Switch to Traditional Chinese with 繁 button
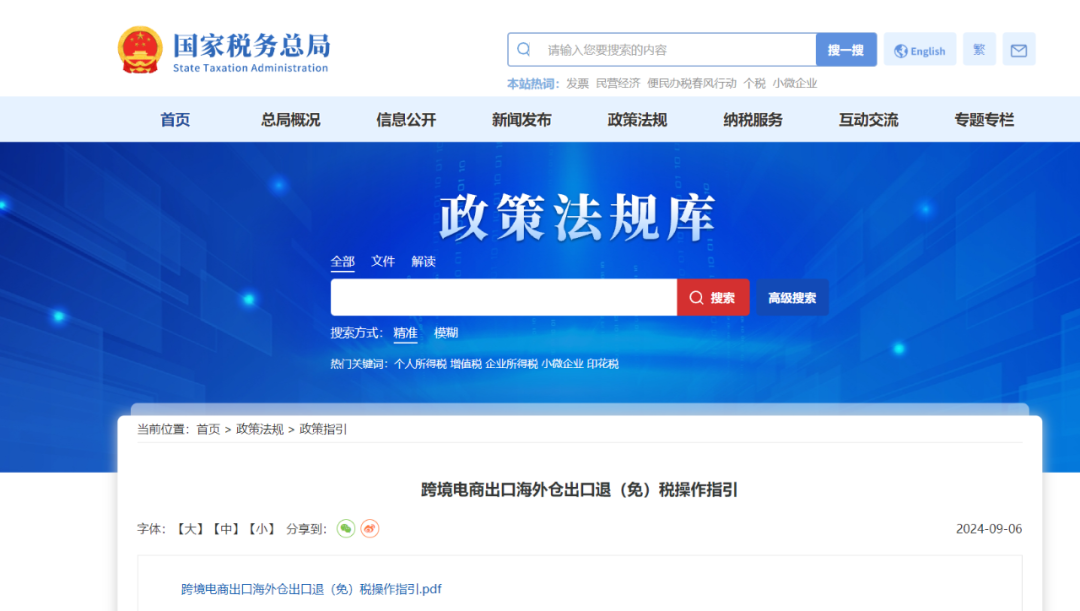Viewport: 1080px width, 611px height. pyautogui.click(x=979, y=50)
